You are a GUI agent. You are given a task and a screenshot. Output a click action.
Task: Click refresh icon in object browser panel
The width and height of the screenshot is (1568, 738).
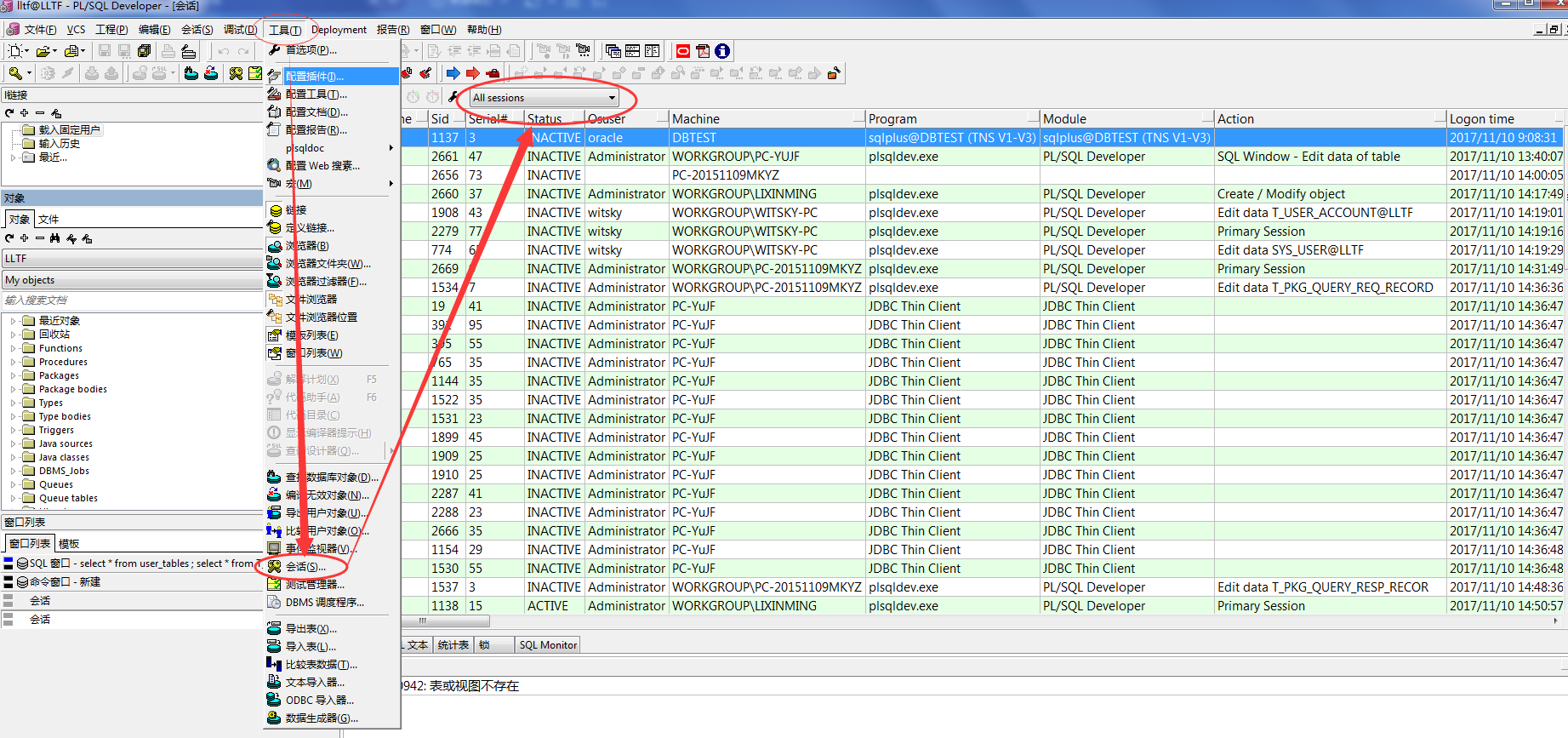(9, 238)
